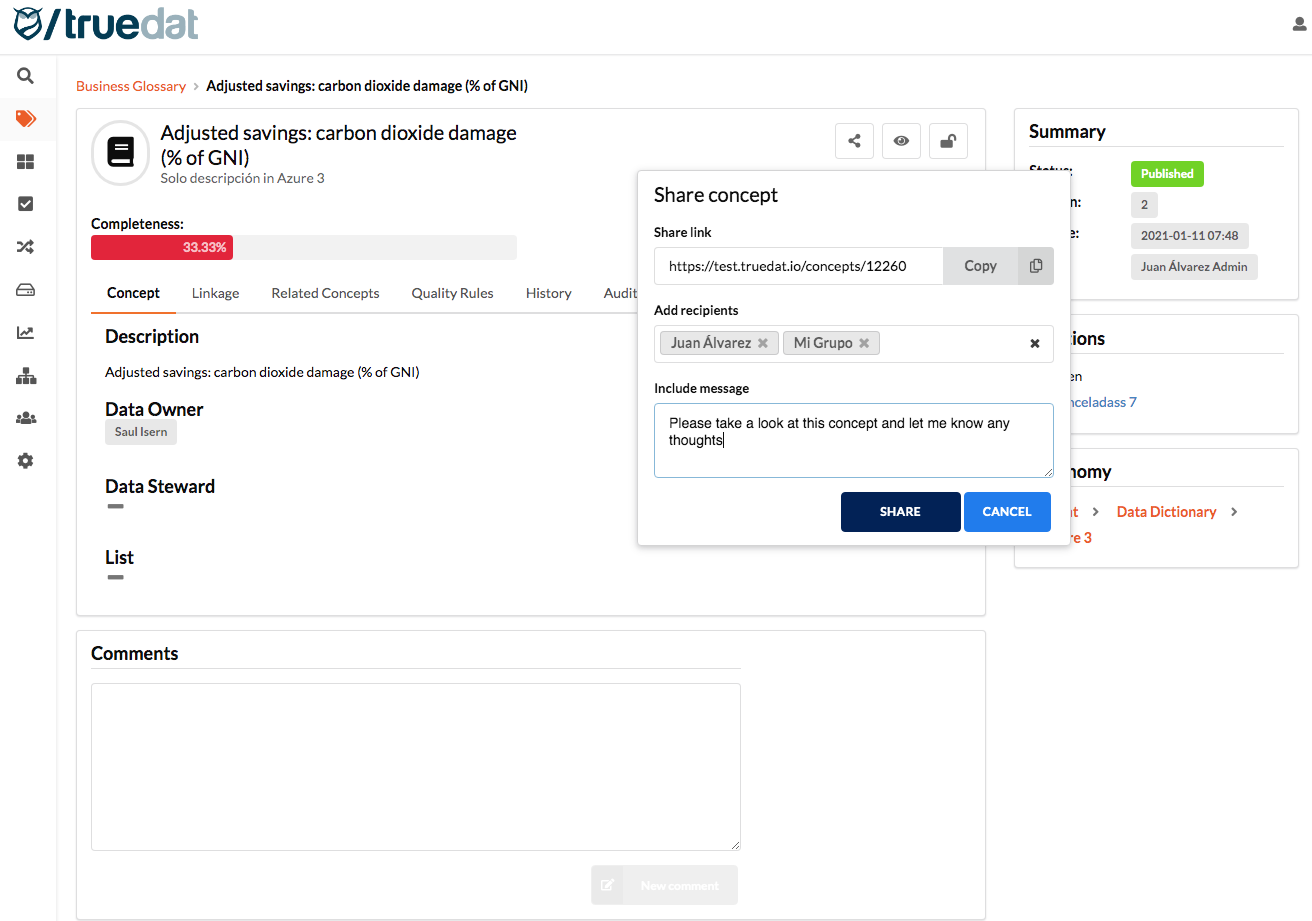Toggle the unlock padlock button

(x=948, y=142)
